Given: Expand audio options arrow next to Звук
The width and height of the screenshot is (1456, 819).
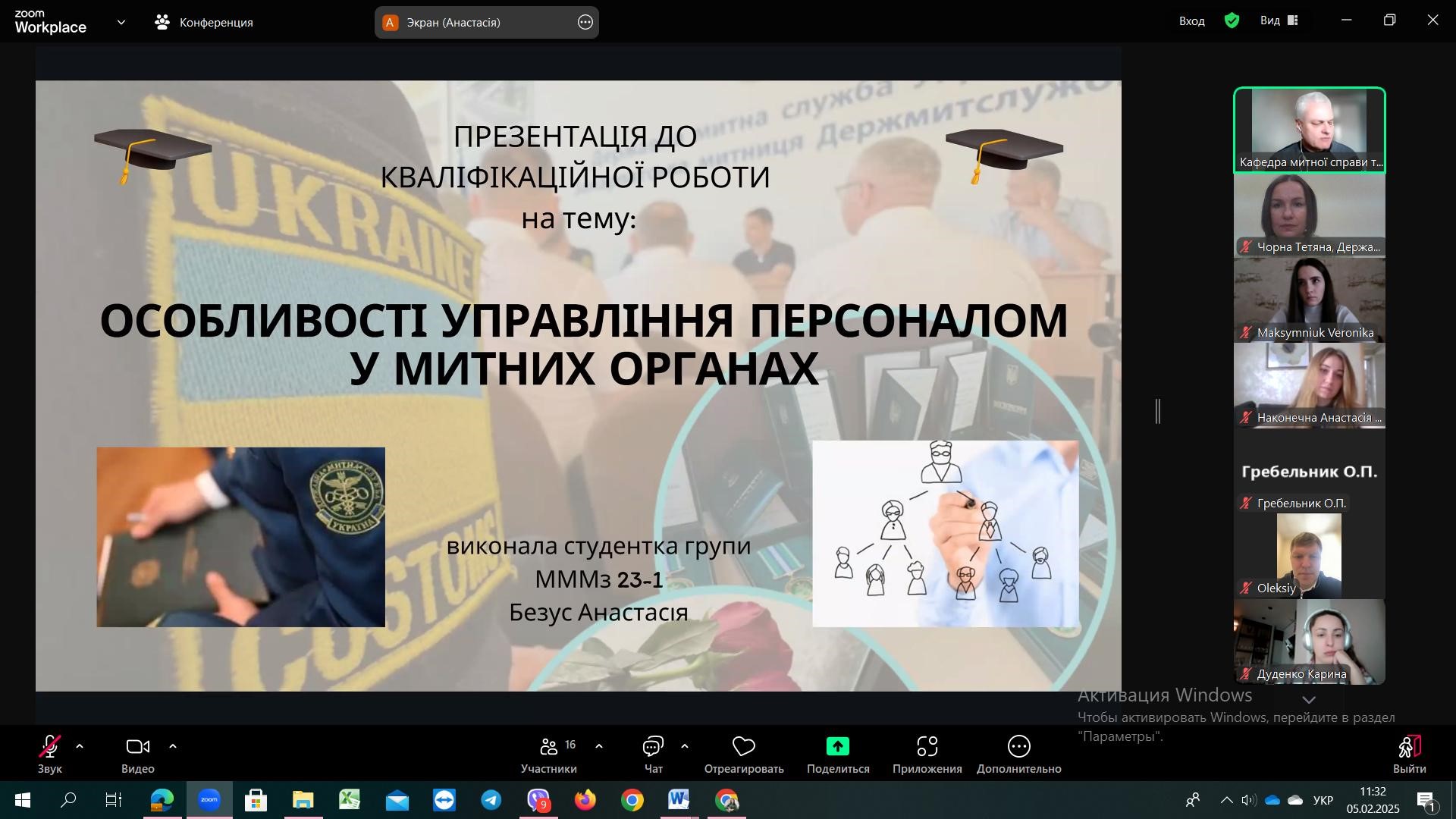Looking at the screenshot, I should click(x=80, y=747).
